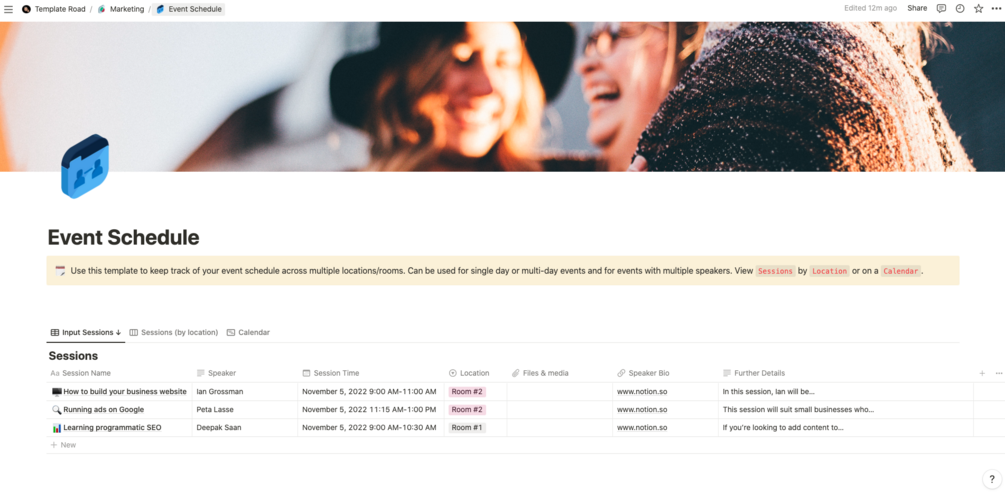Open How to build your business website

coord(125,391)
